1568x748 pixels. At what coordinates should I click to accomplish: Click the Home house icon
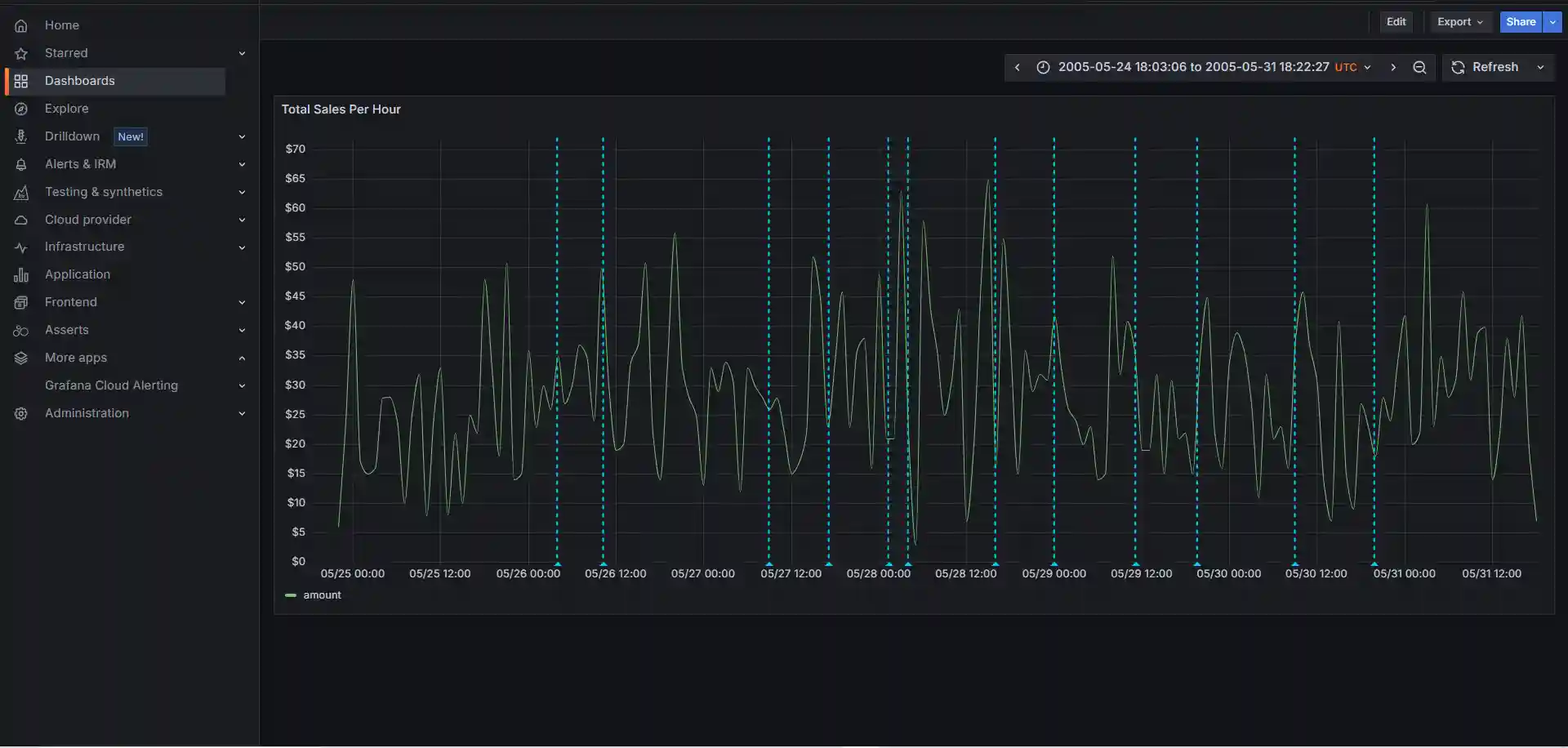[21, 25]
